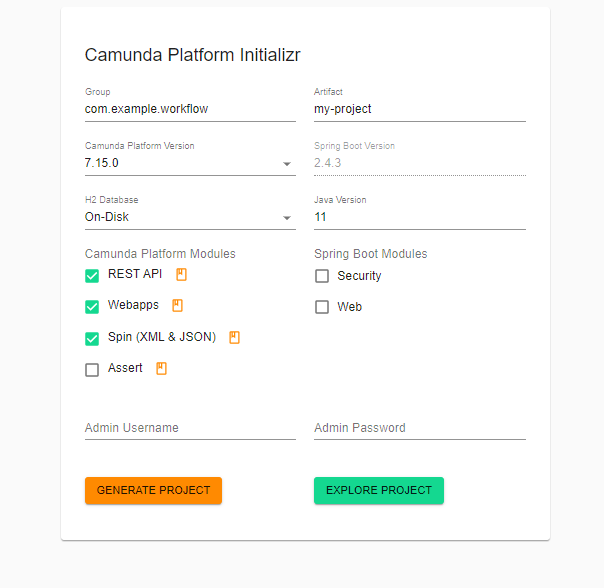This screenshot has height=588, width=604.
Task: Click the Admin Username field
Action: (190, 428)
